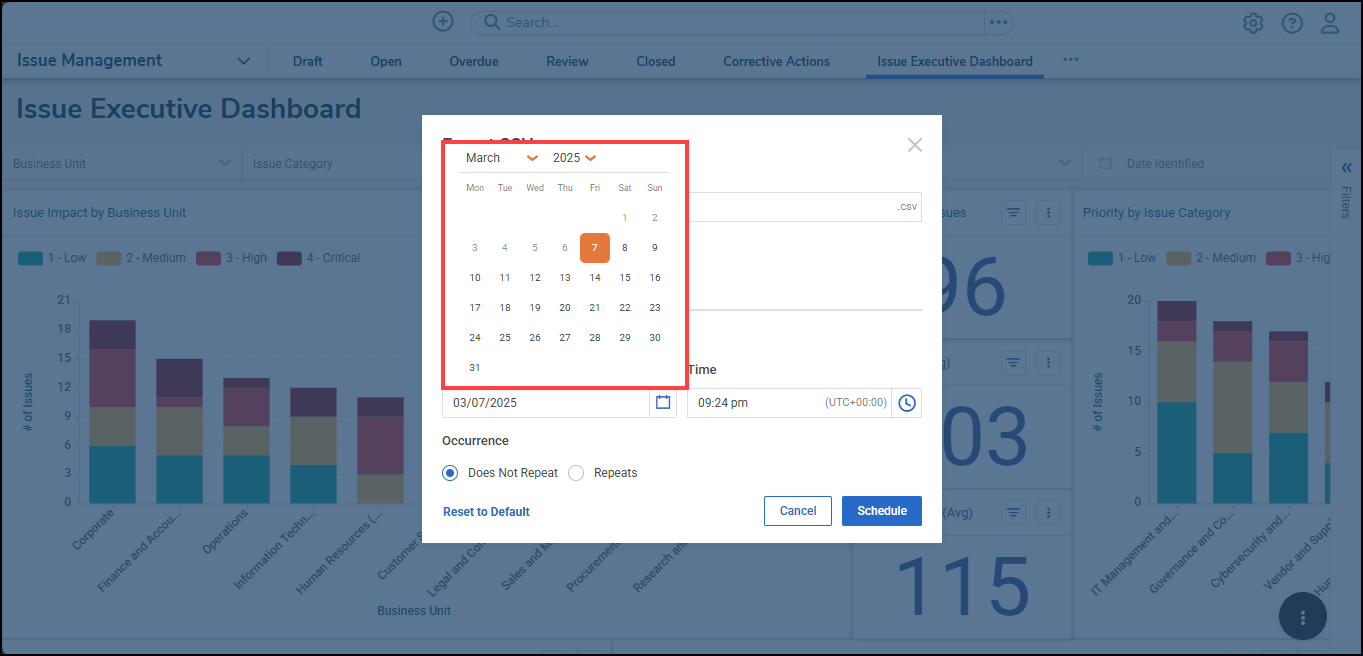The image size is (1363, 656).
Task: Expand the Issue Management dropdown
Action: point(243,60)
